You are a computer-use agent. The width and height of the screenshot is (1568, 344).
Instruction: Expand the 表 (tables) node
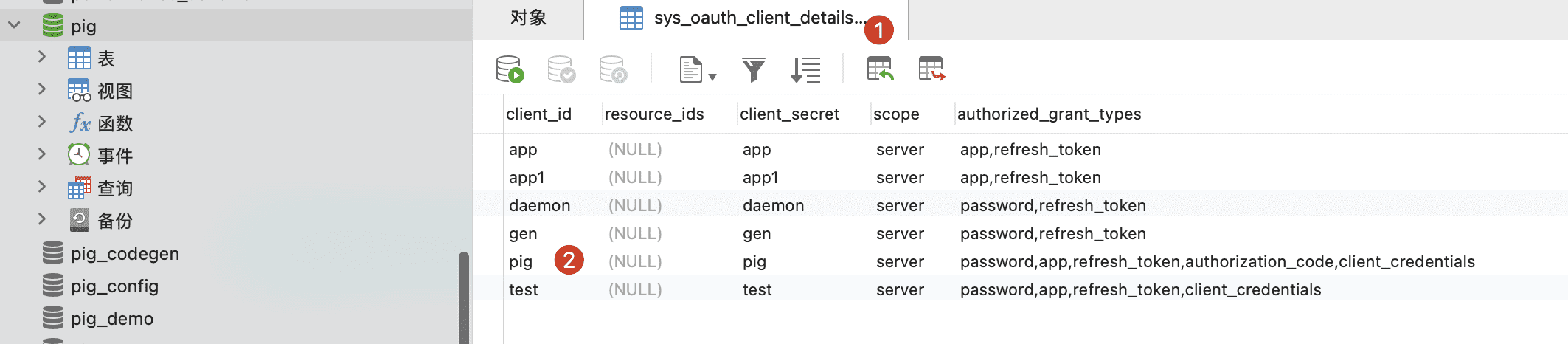tap(42, 58)
